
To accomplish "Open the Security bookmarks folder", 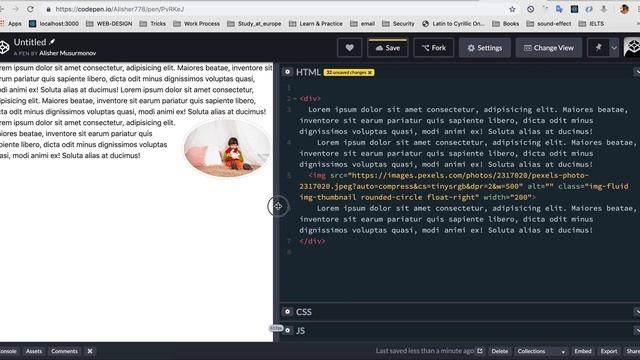I will pyautogui.click(x=398, y=24).
